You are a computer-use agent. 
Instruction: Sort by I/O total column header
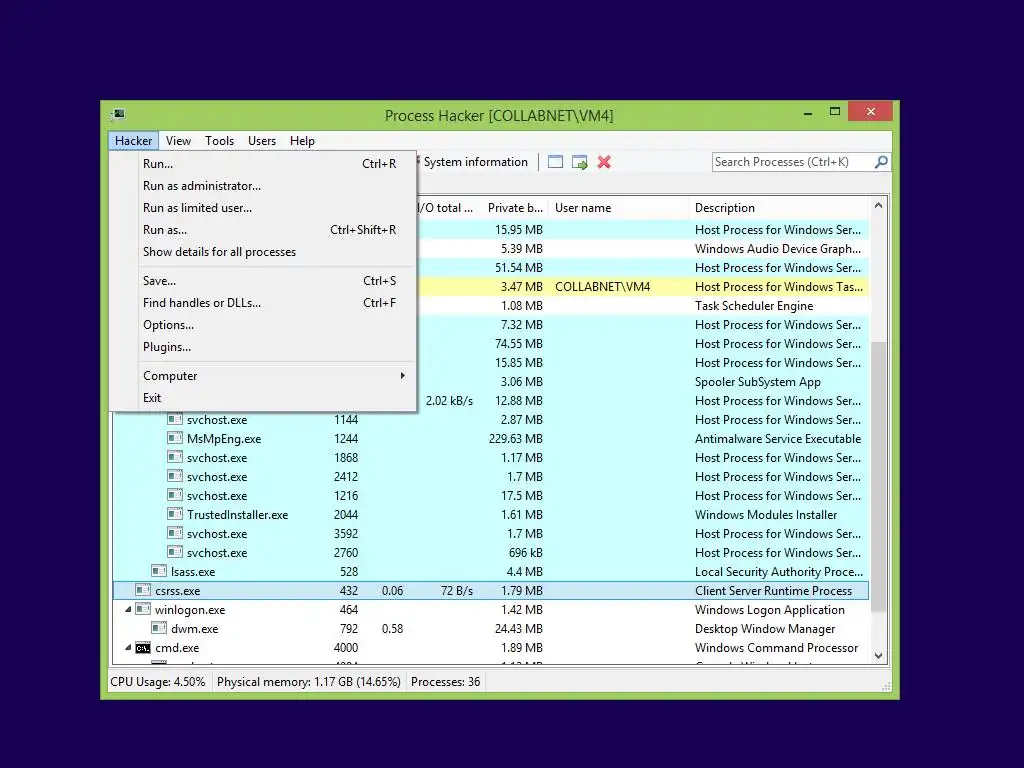coord(447,208)
